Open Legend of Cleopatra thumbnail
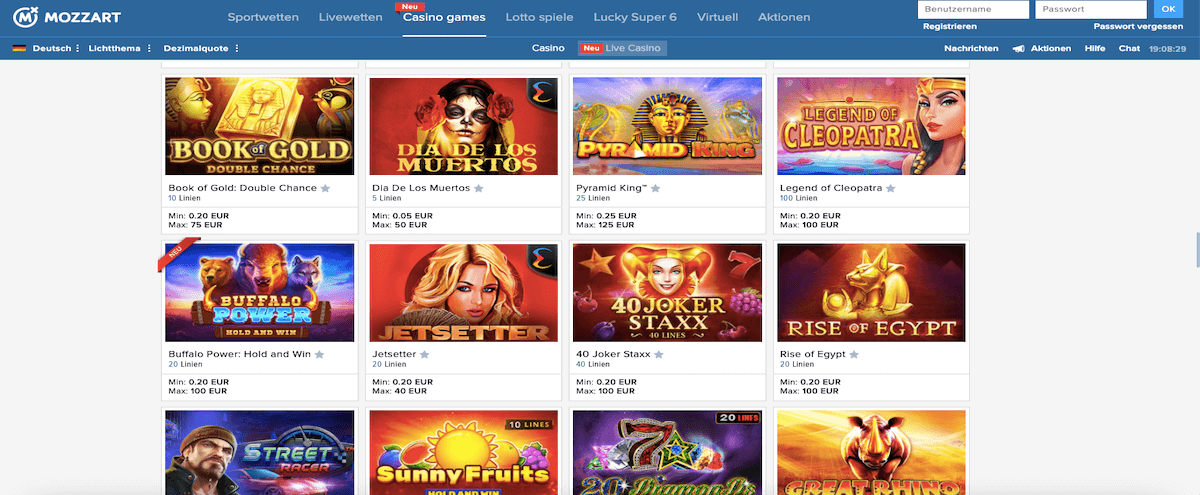This screenshot has height=495, width=1200. pyautogui.click(x=871, y=127)
